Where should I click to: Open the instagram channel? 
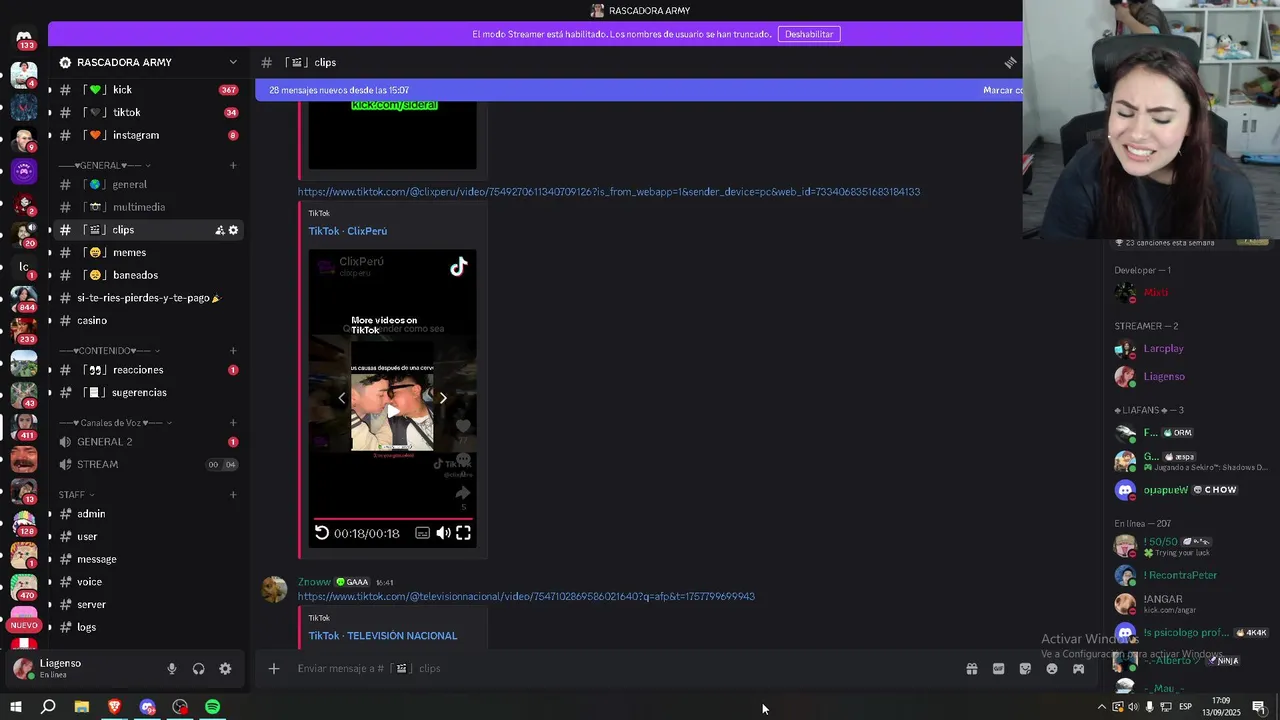[x=148, y=135]
